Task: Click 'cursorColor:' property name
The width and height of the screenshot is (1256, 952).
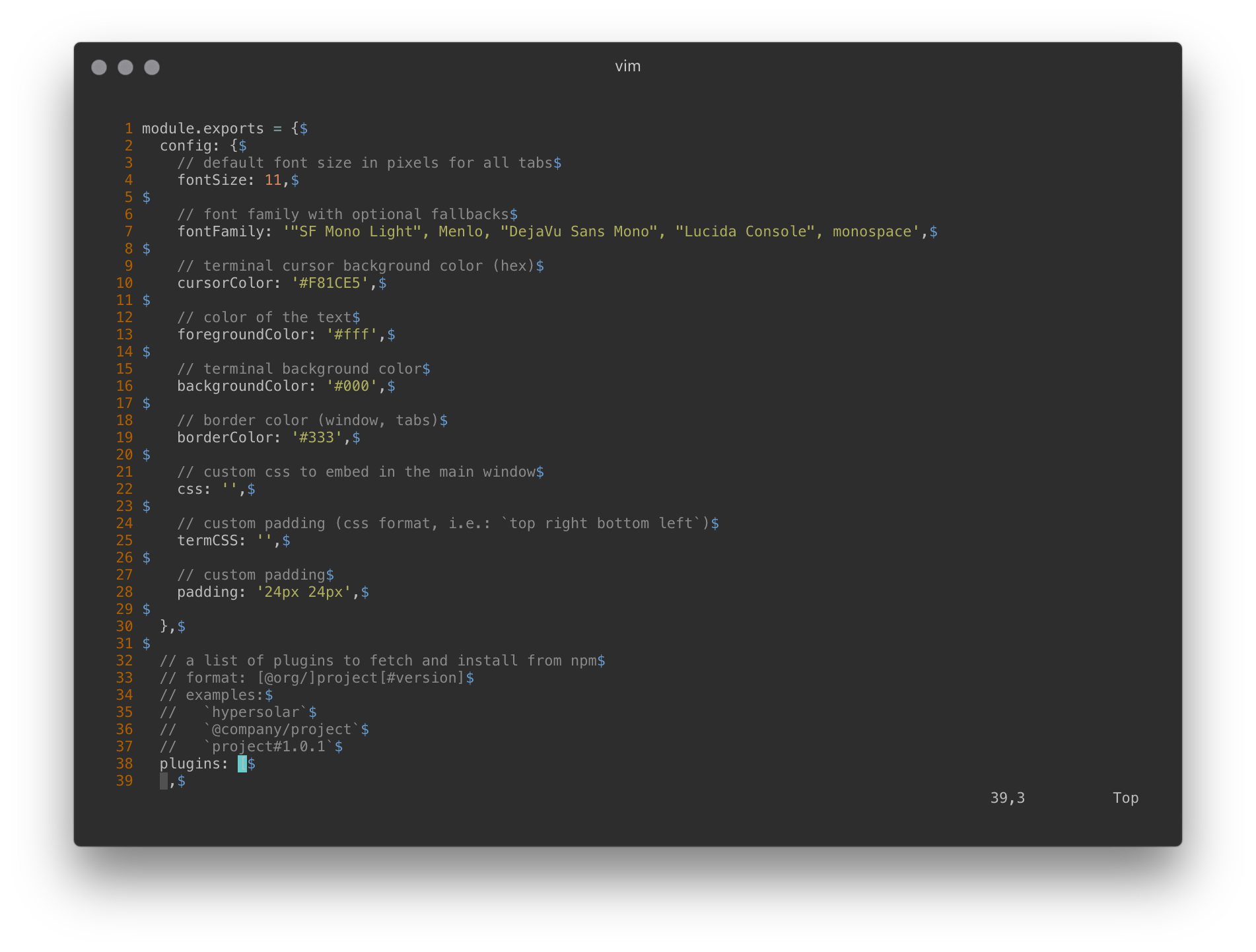Action: [x=229, y=283]
